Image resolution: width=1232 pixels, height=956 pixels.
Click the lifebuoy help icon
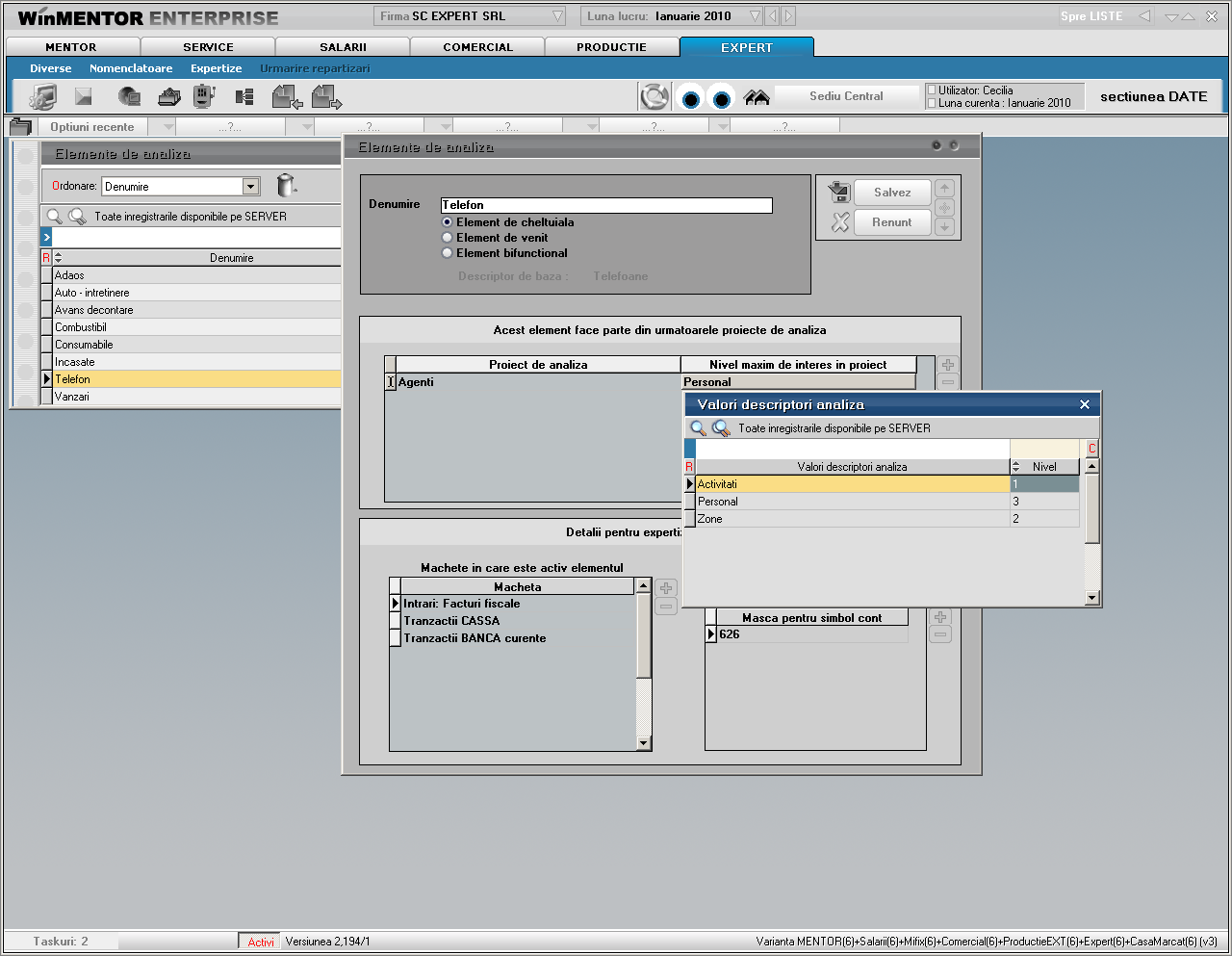[x=654, y=96]
